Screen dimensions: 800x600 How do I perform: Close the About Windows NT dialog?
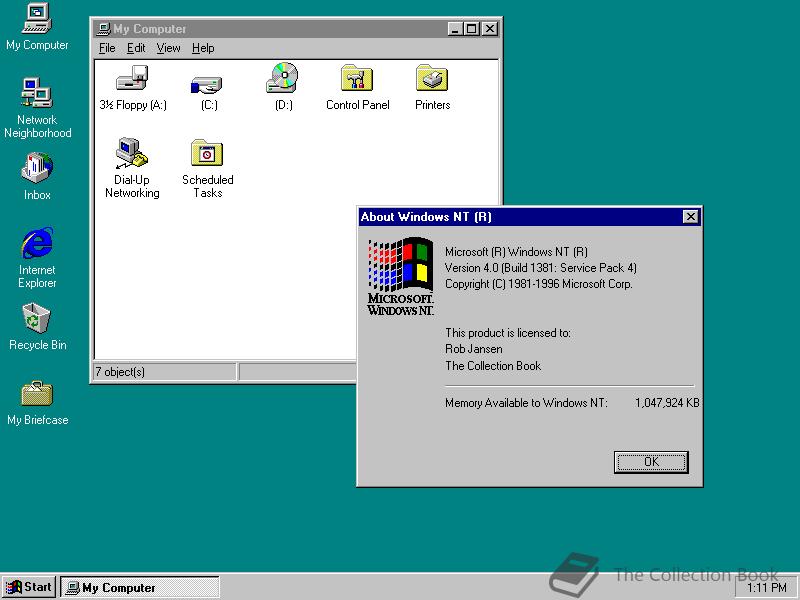(690, 217)
